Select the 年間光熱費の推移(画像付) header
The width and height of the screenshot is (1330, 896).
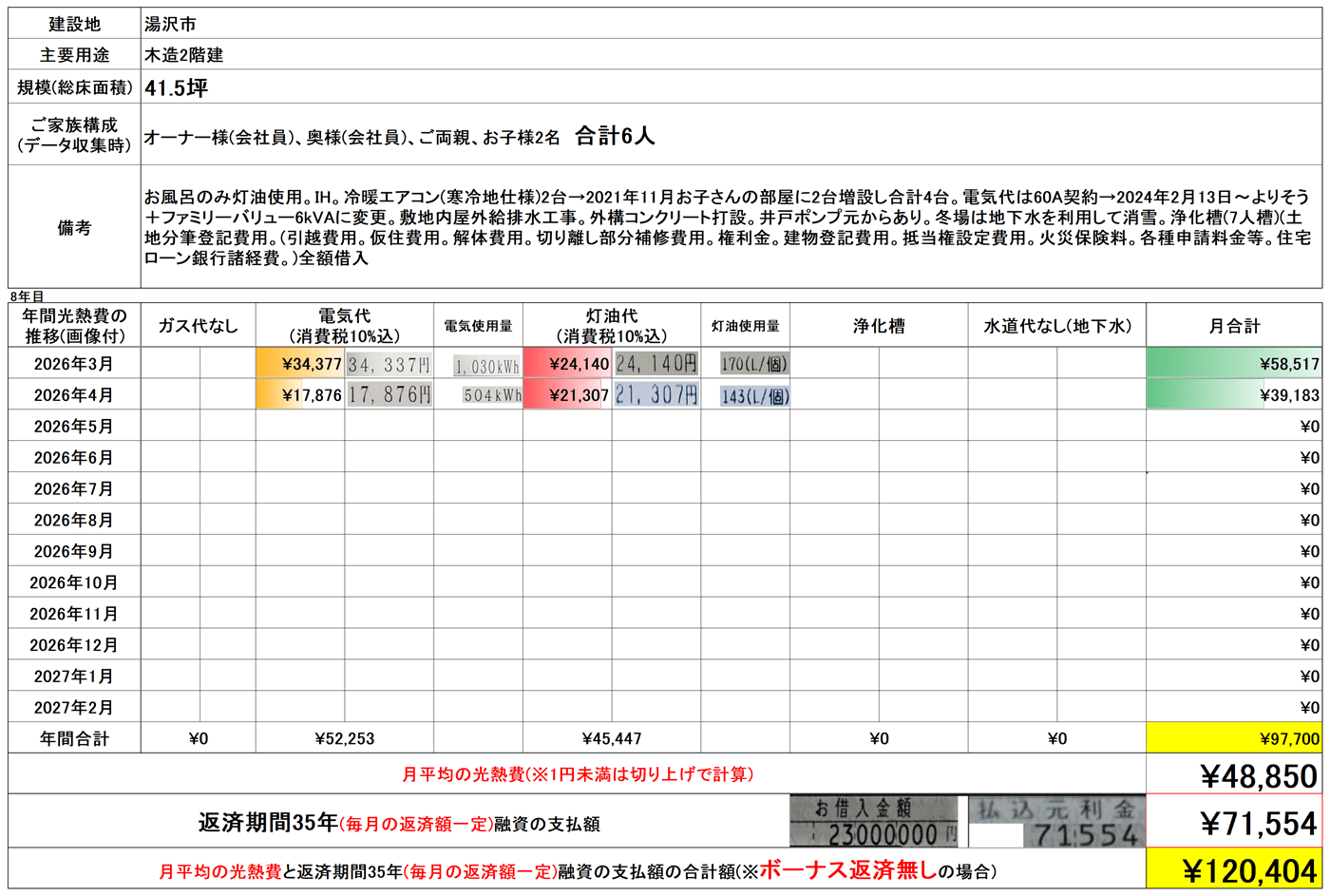(74, 326)
